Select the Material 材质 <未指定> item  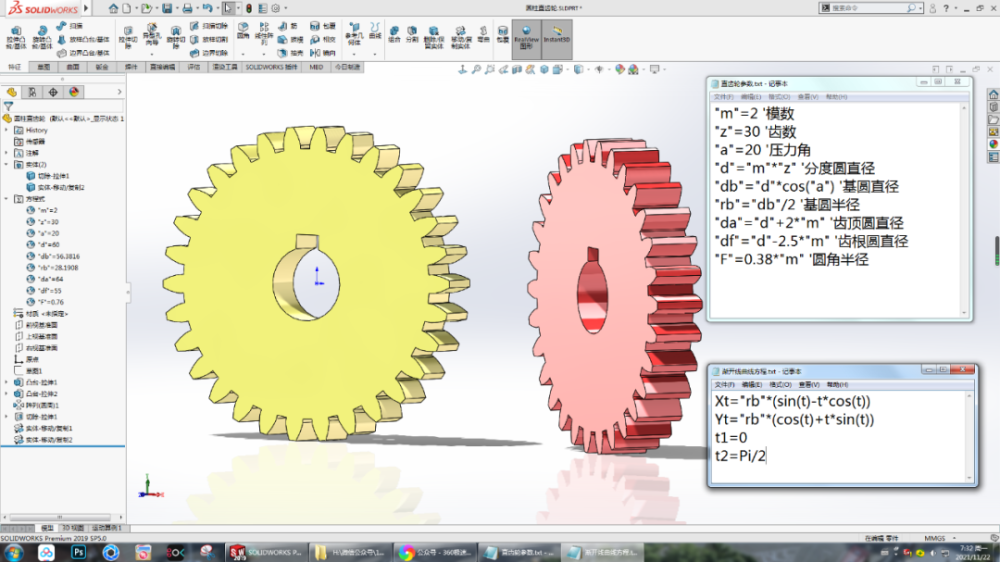point(41,314)
